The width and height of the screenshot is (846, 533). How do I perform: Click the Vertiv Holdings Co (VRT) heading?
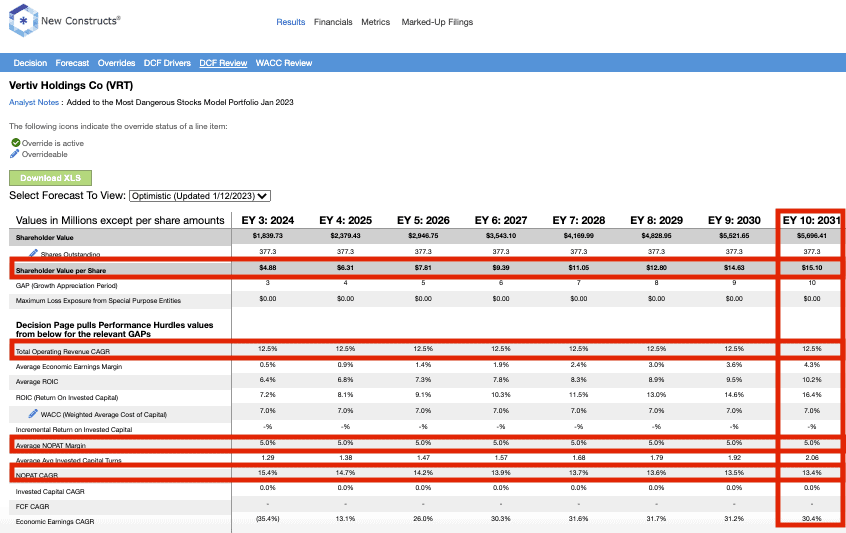(x=71, y=85)
